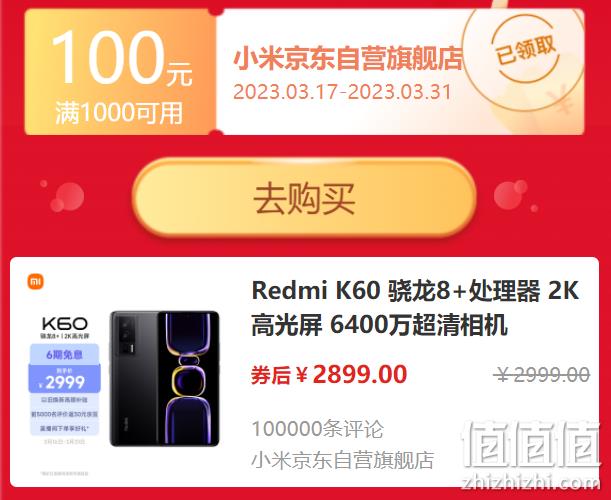611x500 pixels.
Task: Click the 满1000可用 coupon condition
Action: tap(119, 113)
